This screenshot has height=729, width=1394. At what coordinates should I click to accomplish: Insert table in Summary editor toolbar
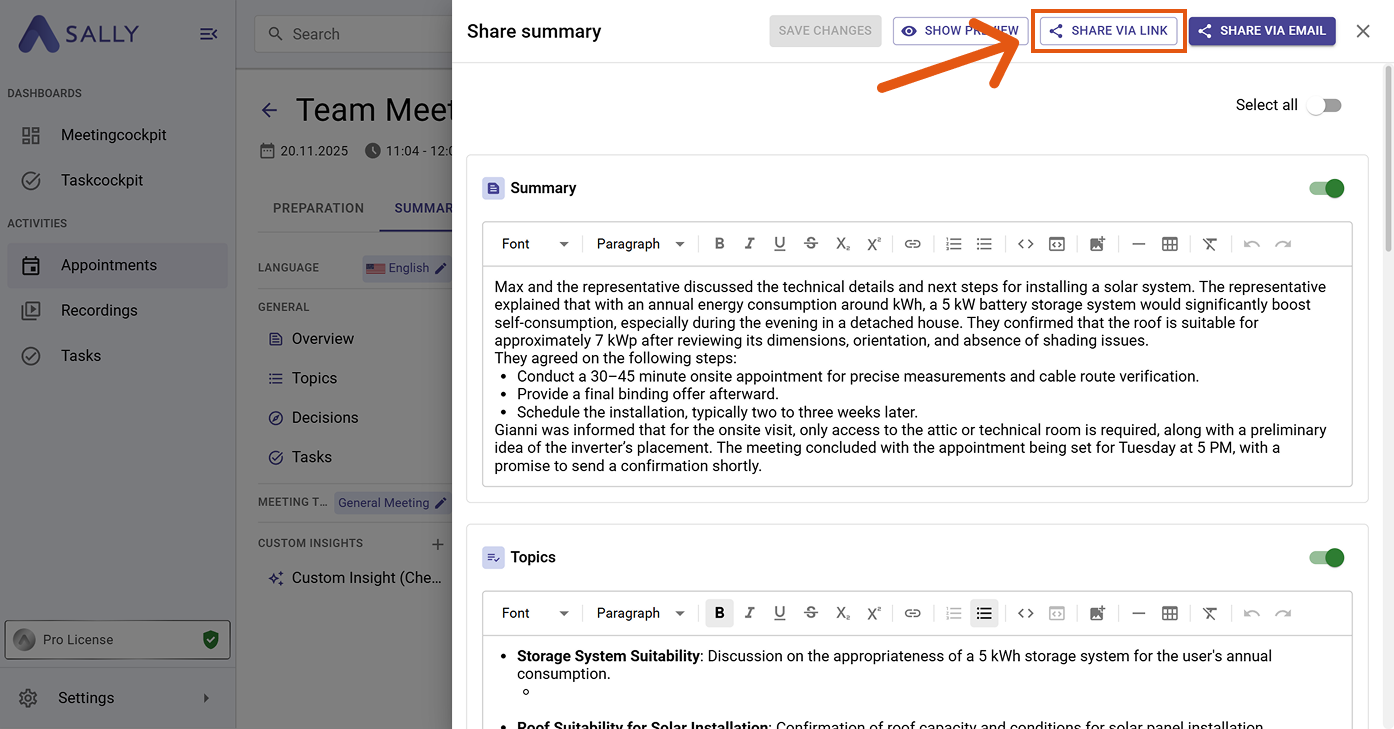[x=1169, y=244]
